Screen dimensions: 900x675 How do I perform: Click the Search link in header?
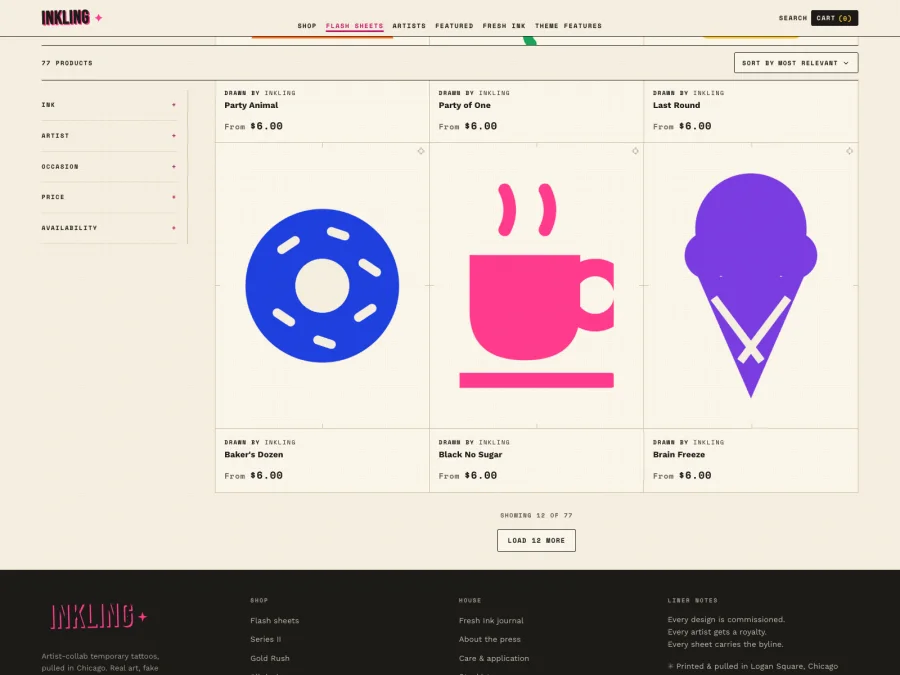tap(793, 18)
